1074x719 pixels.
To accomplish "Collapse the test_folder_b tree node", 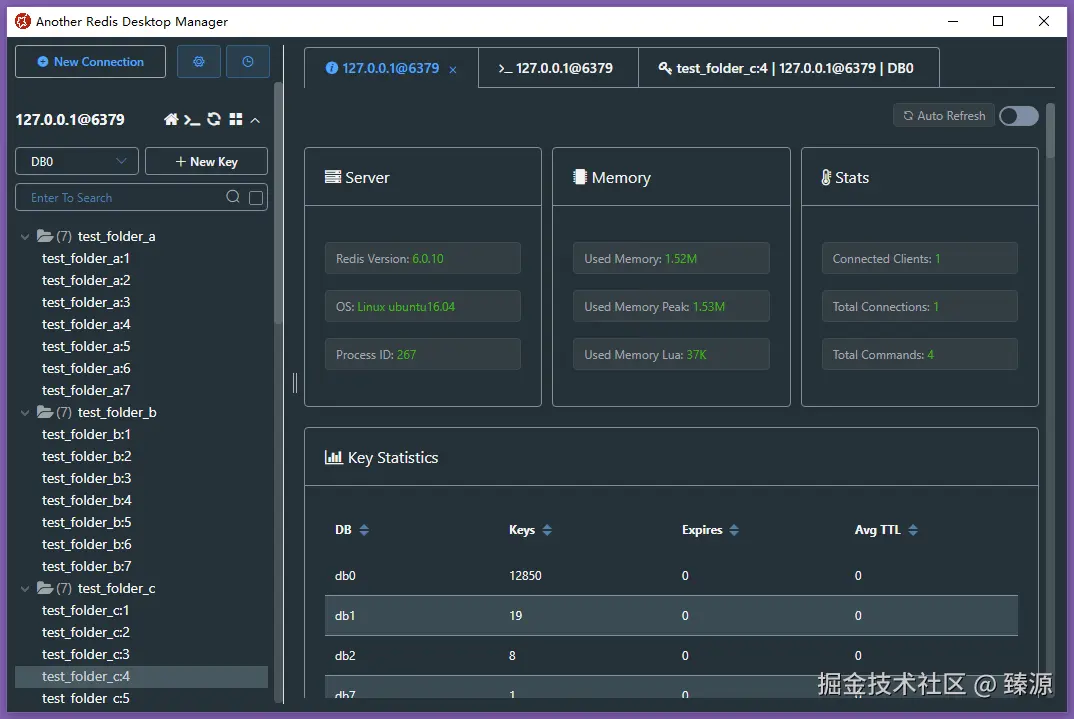I will coord(25,413).
